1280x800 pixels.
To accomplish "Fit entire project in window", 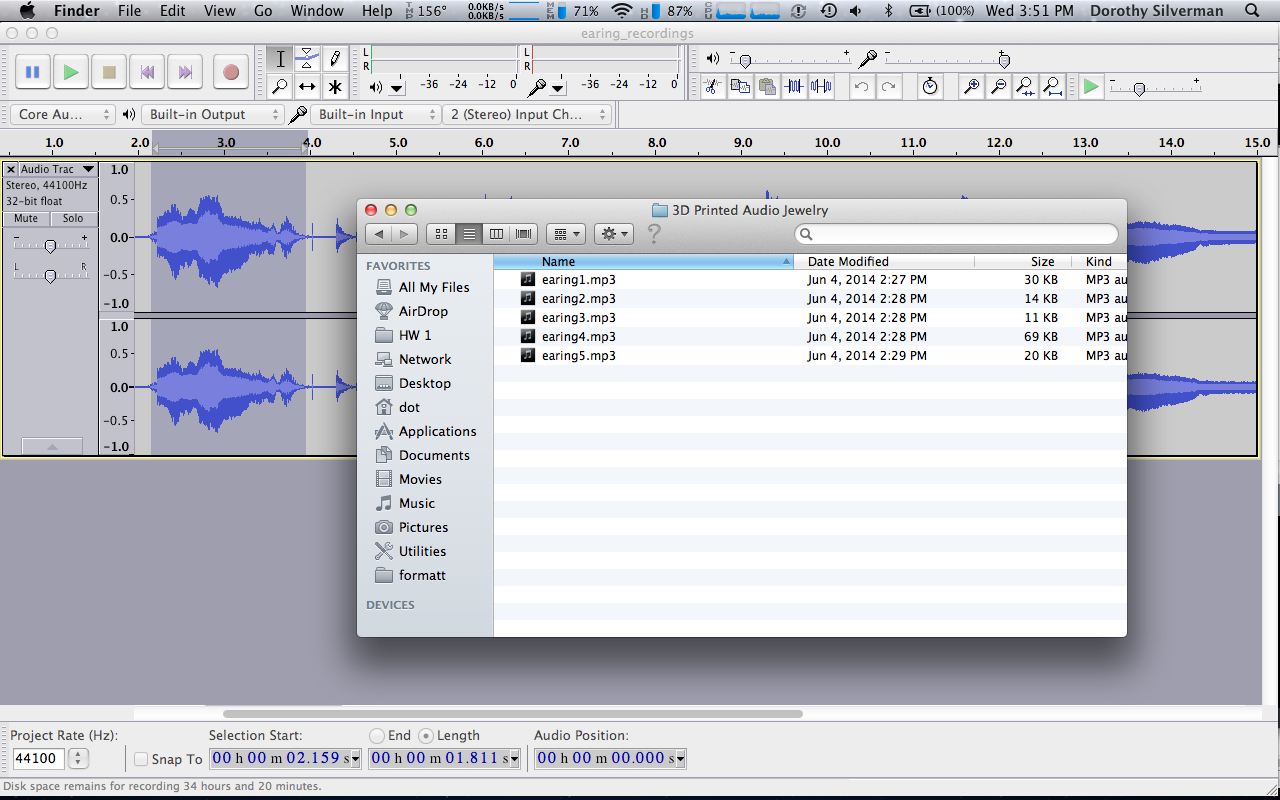I will tap(1052, 86).
